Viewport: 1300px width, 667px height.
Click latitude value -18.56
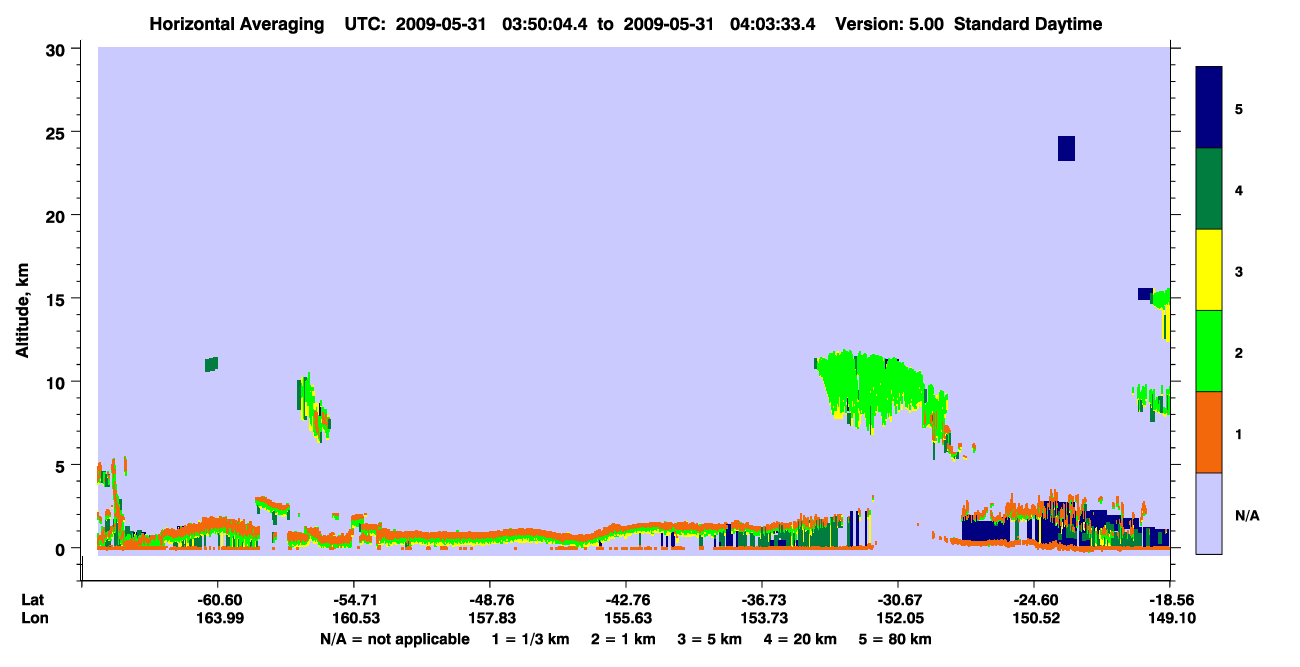click(1169, 600)
